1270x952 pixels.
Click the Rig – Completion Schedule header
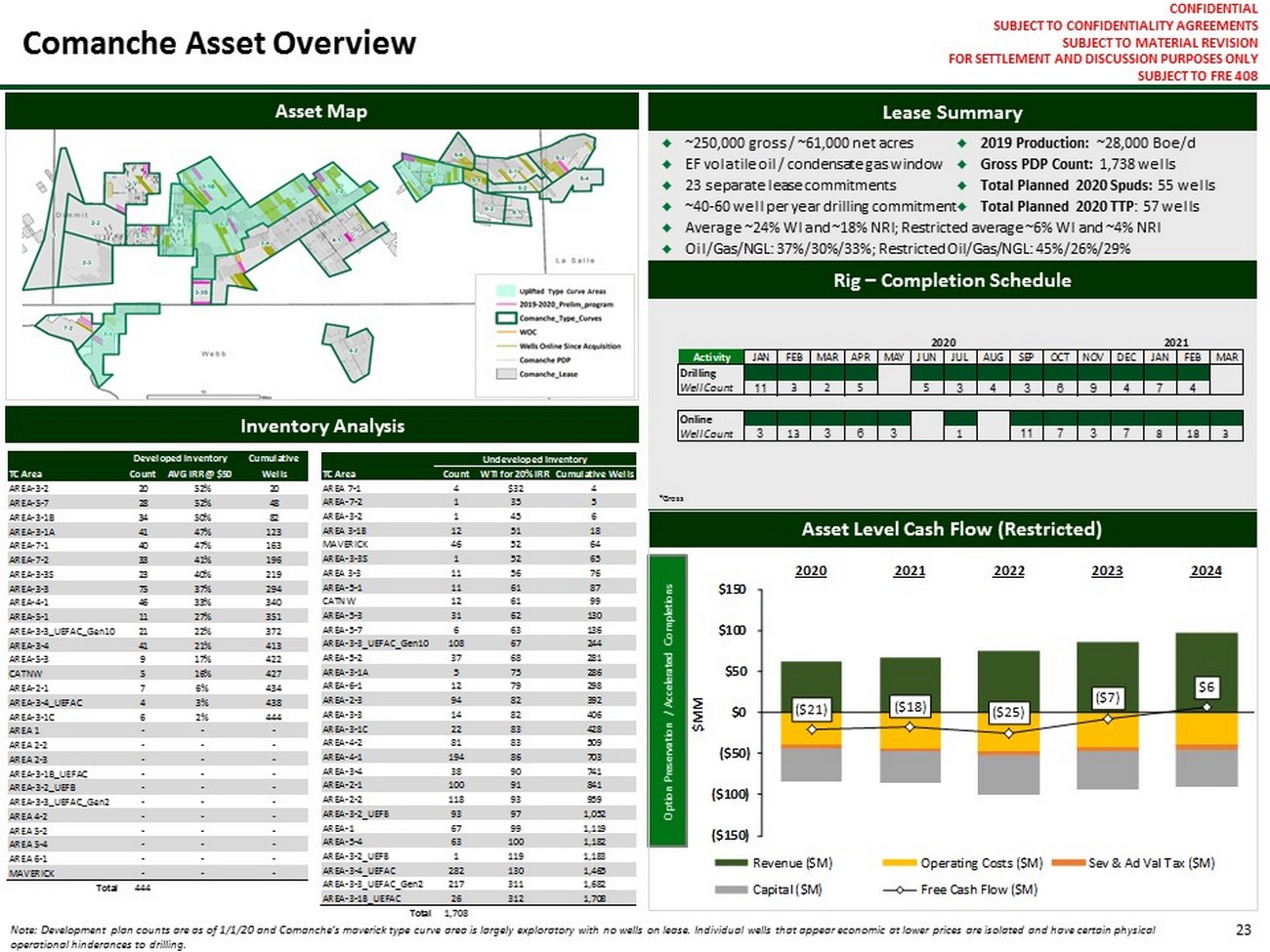(952, 280)
